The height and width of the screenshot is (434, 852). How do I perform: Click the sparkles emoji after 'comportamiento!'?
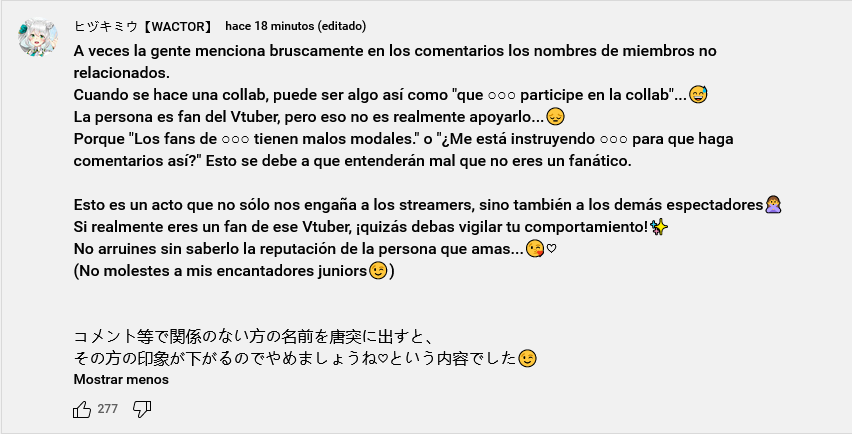(659, 227)
